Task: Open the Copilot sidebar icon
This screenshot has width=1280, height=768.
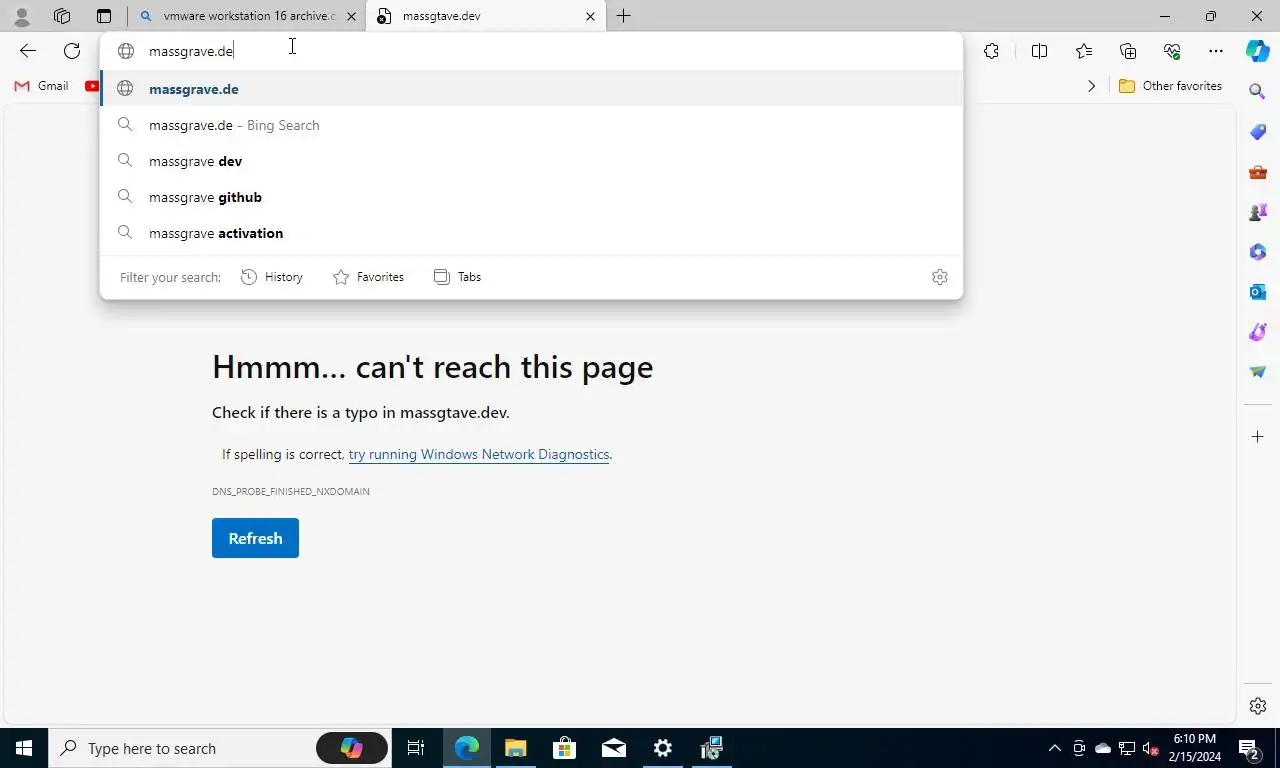Action: click(1258, 51)
